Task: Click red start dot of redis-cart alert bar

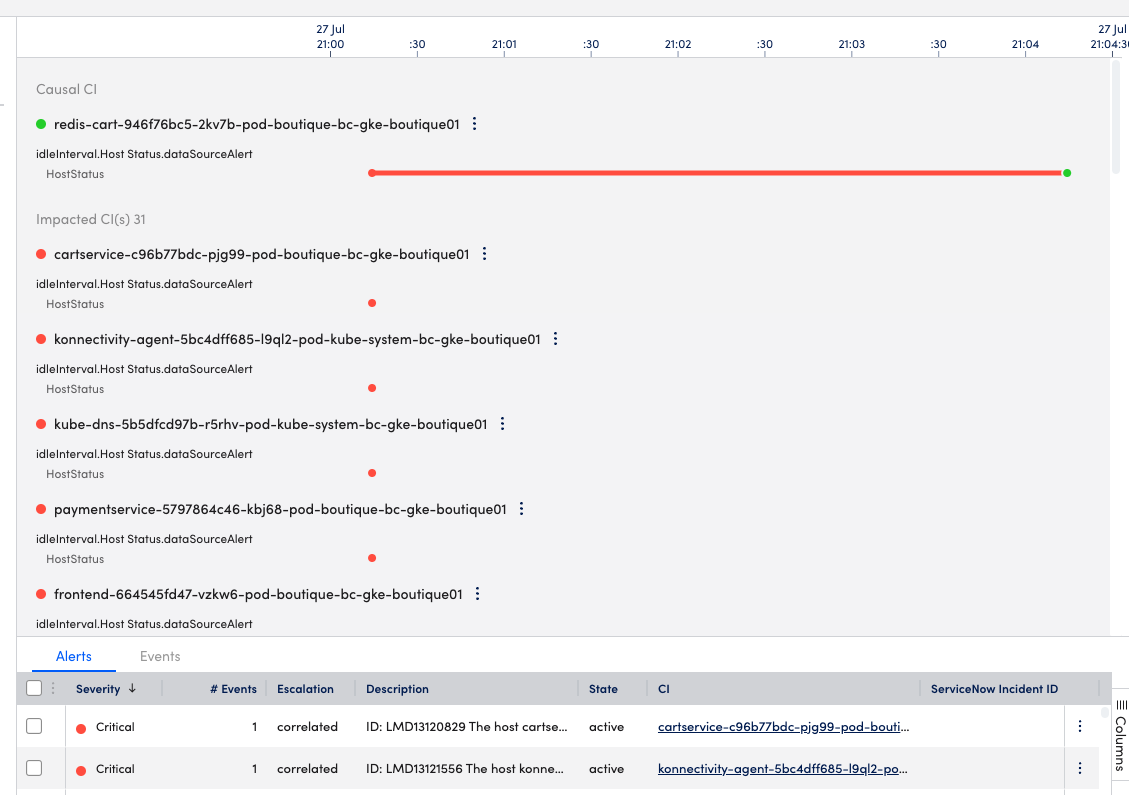Action: 372,173
